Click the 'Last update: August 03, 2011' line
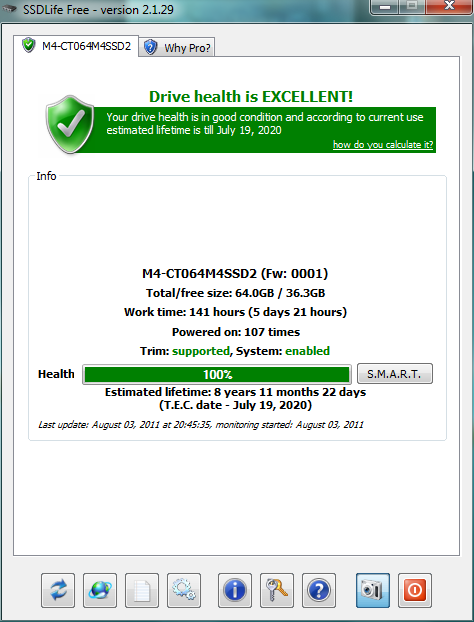This screenshot has width=474, height=622. [x=201, y=425]
